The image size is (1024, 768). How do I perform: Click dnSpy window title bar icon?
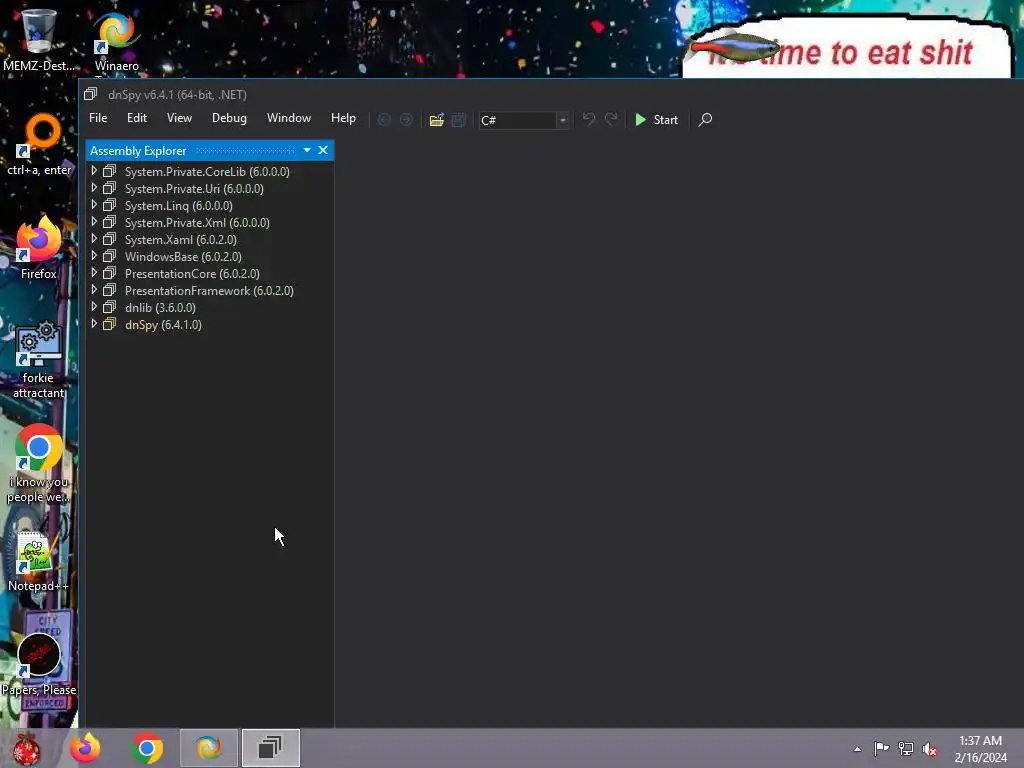(x=90, y=94)
